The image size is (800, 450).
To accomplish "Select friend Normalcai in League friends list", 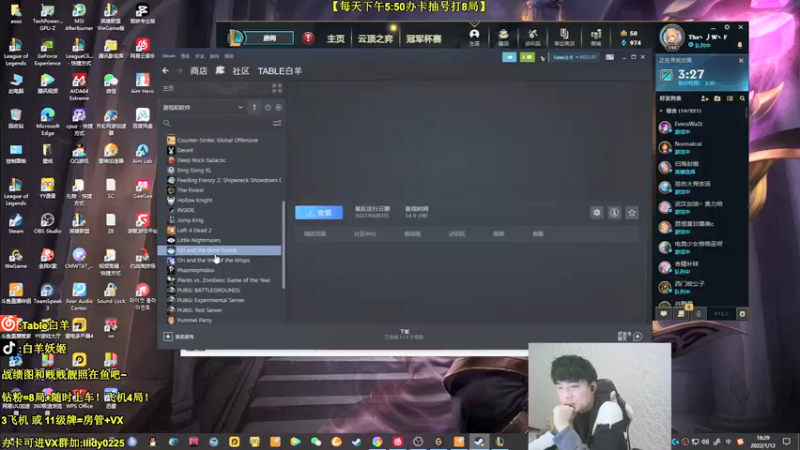I will pyautogui.click(x=702, y=147).
